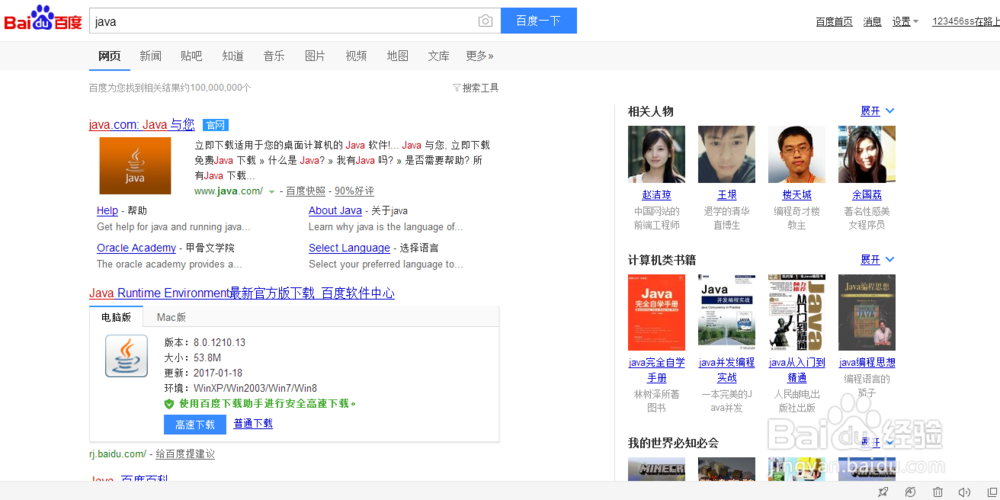
Task: Click the window layers icon in status bar
Action: pos(992,492)
